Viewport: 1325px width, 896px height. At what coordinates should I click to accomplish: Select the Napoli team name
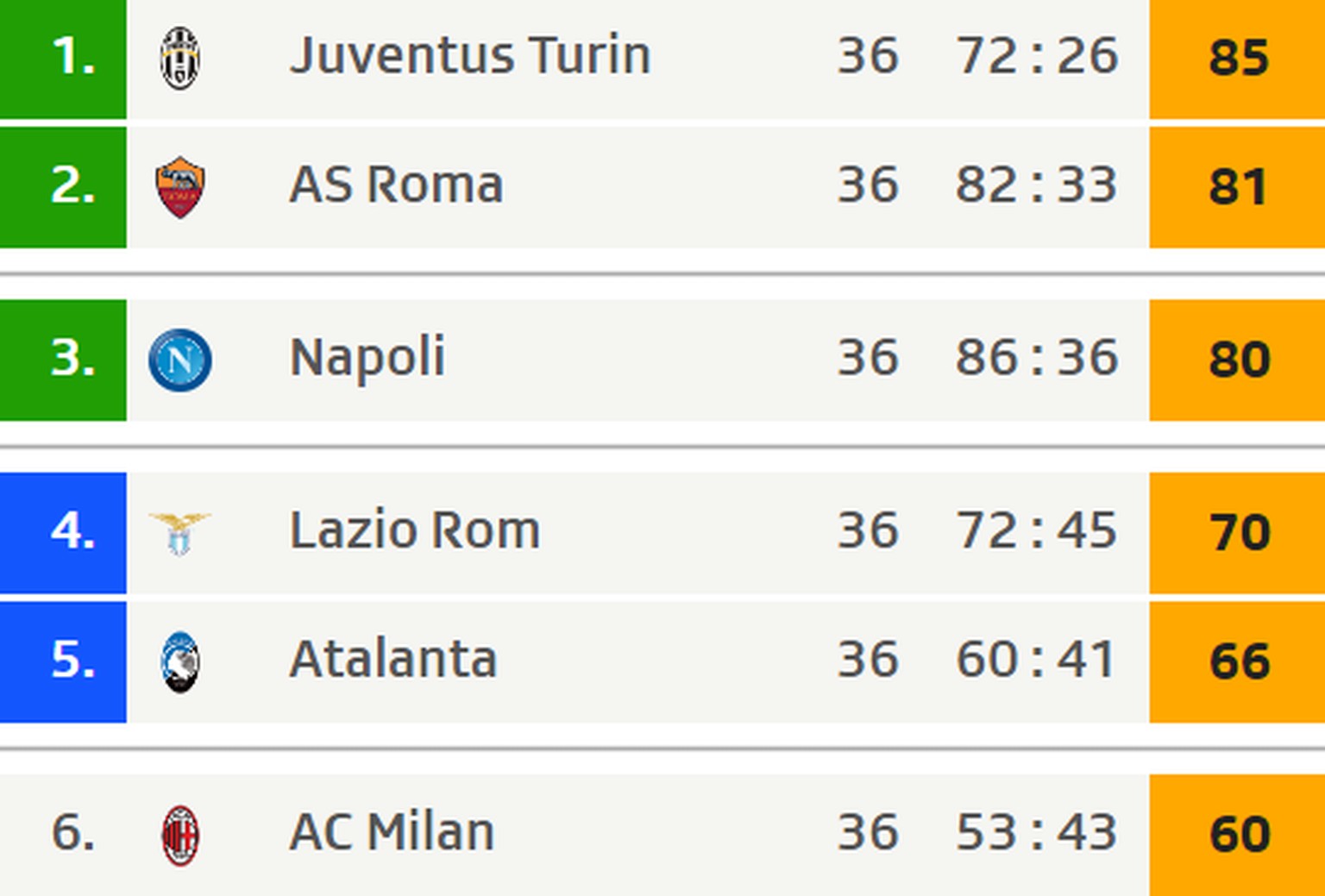pos(367,358)
